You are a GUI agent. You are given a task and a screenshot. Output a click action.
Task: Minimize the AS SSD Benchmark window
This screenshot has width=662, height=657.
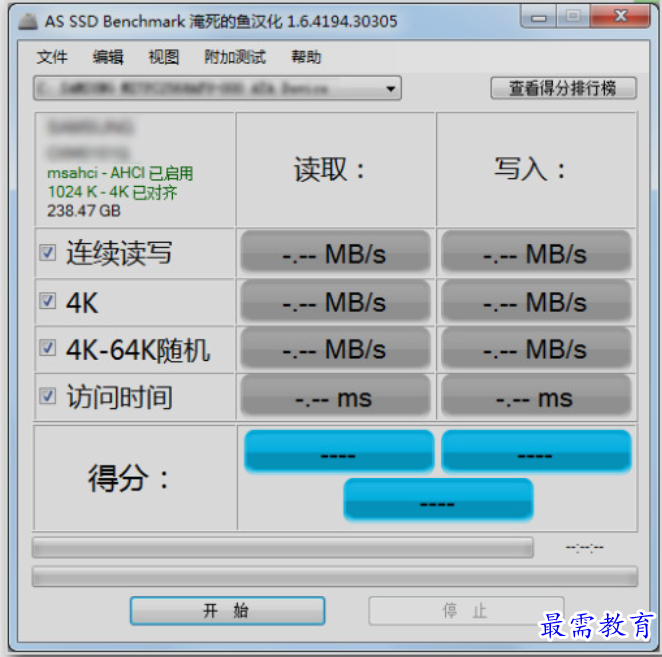539,17
